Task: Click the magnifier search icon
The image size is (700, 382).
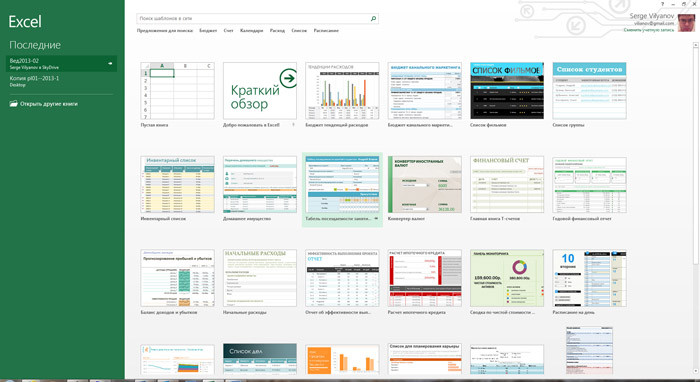Action: tap(373, 19)
